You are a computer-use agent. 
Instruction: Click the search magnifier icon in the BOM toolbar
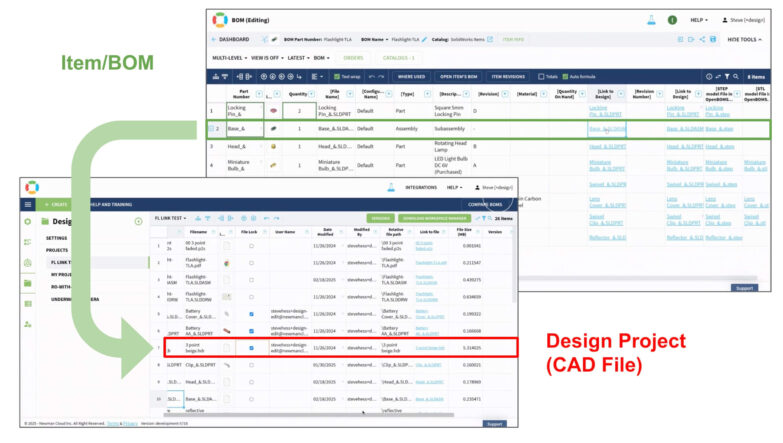pos(736,76)
